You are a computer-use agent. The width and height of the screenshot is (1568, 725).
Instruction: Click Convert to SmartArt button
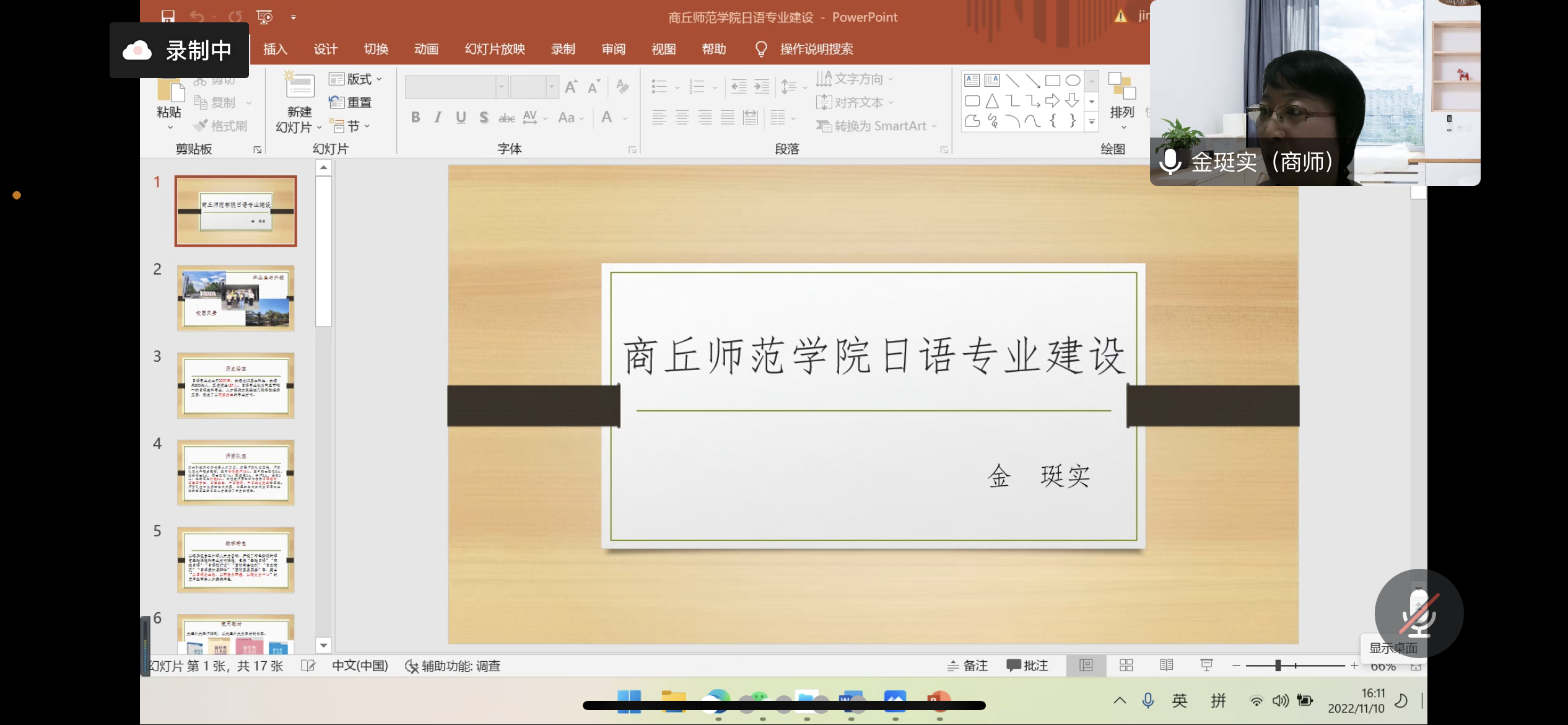(876, 126)
